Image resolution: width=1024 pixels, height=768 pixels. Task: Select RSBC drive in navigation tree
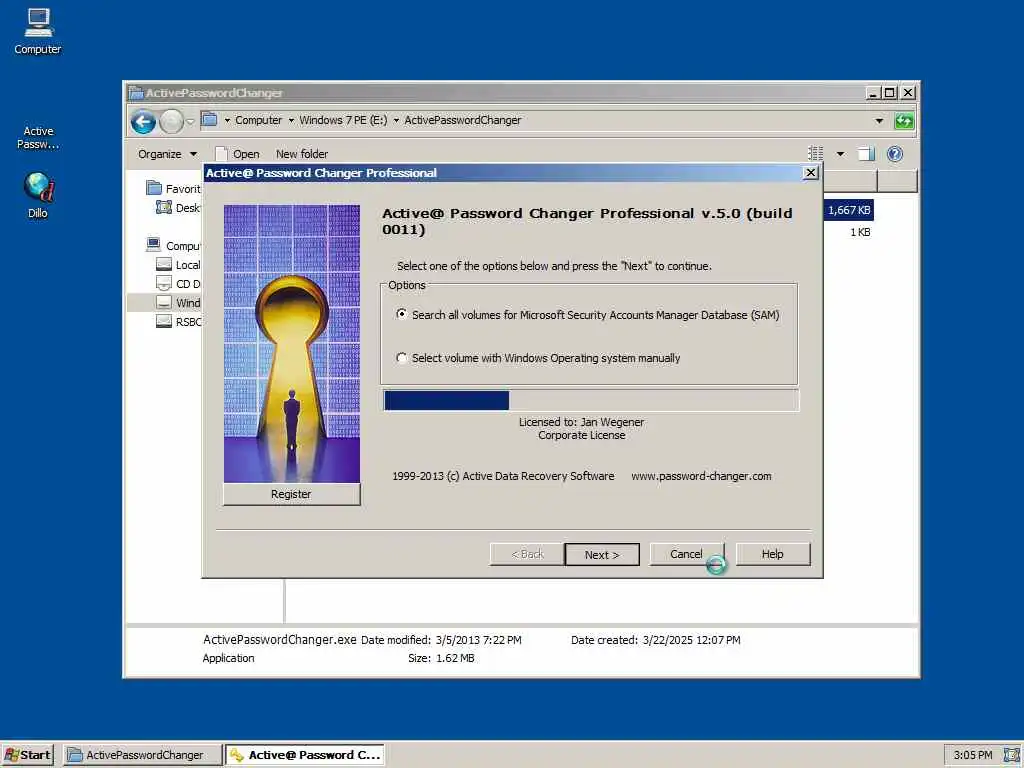point(178,321)
